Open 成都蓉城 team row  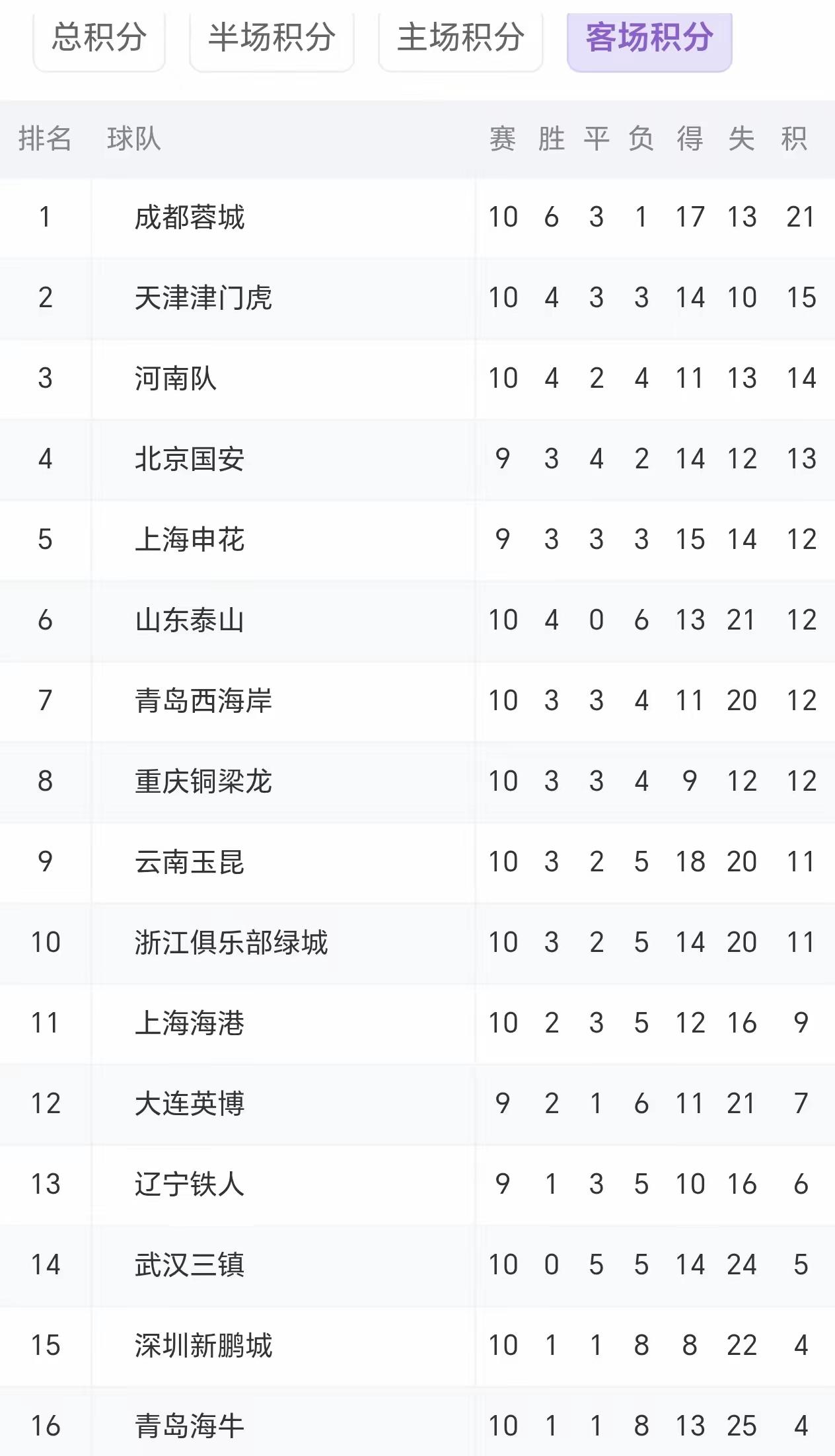pos(417,217)
